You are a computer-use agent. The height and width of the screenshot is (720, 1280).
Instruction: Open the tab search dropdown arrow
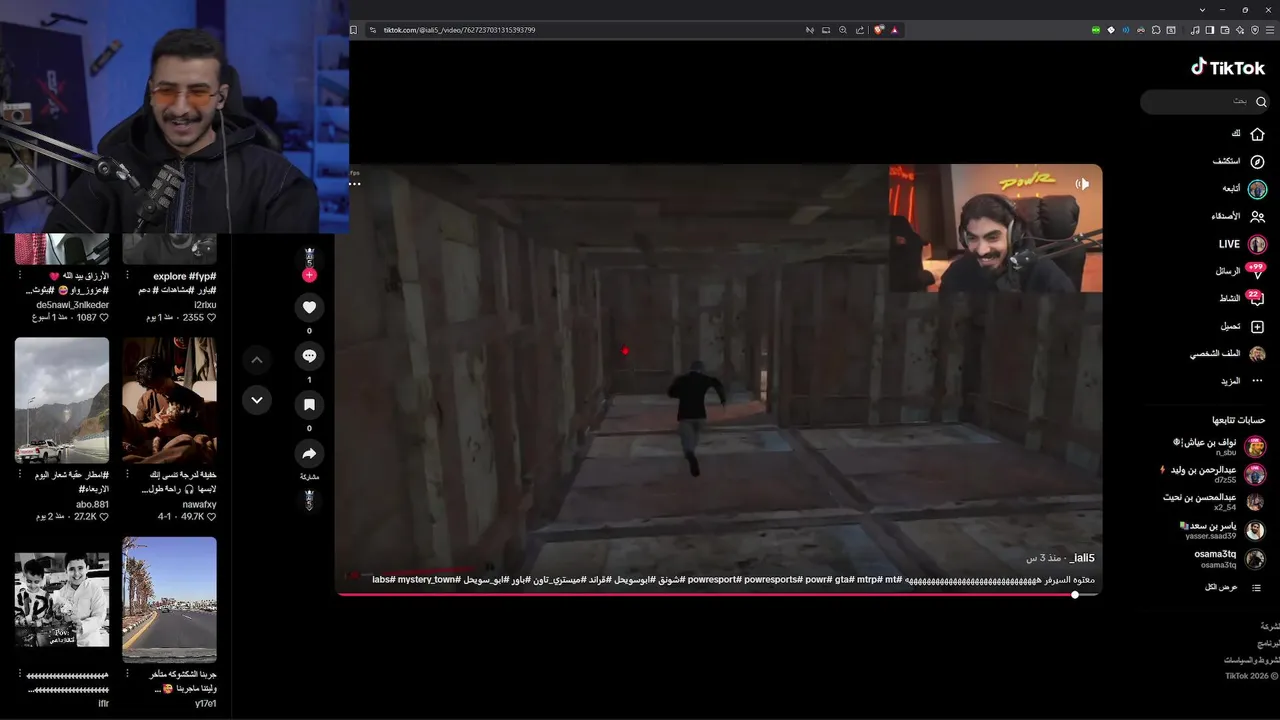(x=1202, y=9)
